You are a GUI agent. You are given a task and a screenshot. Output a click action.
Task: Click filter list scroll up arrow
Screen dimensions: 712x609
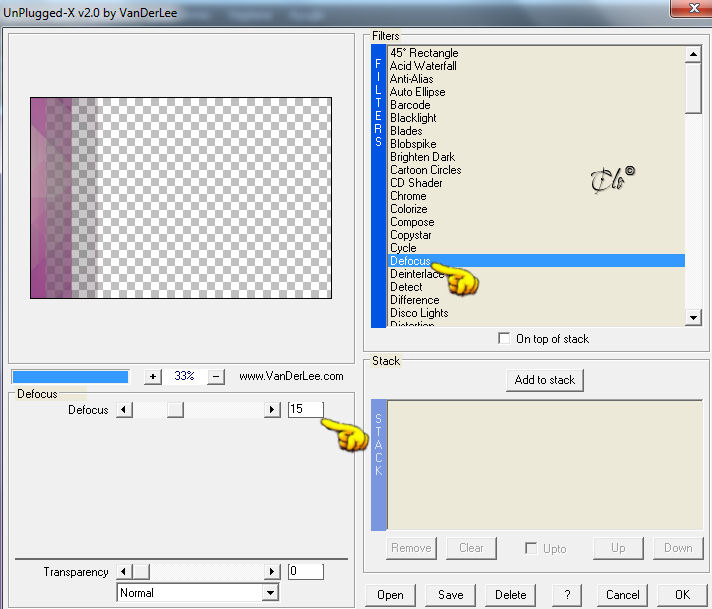(693, 54)
